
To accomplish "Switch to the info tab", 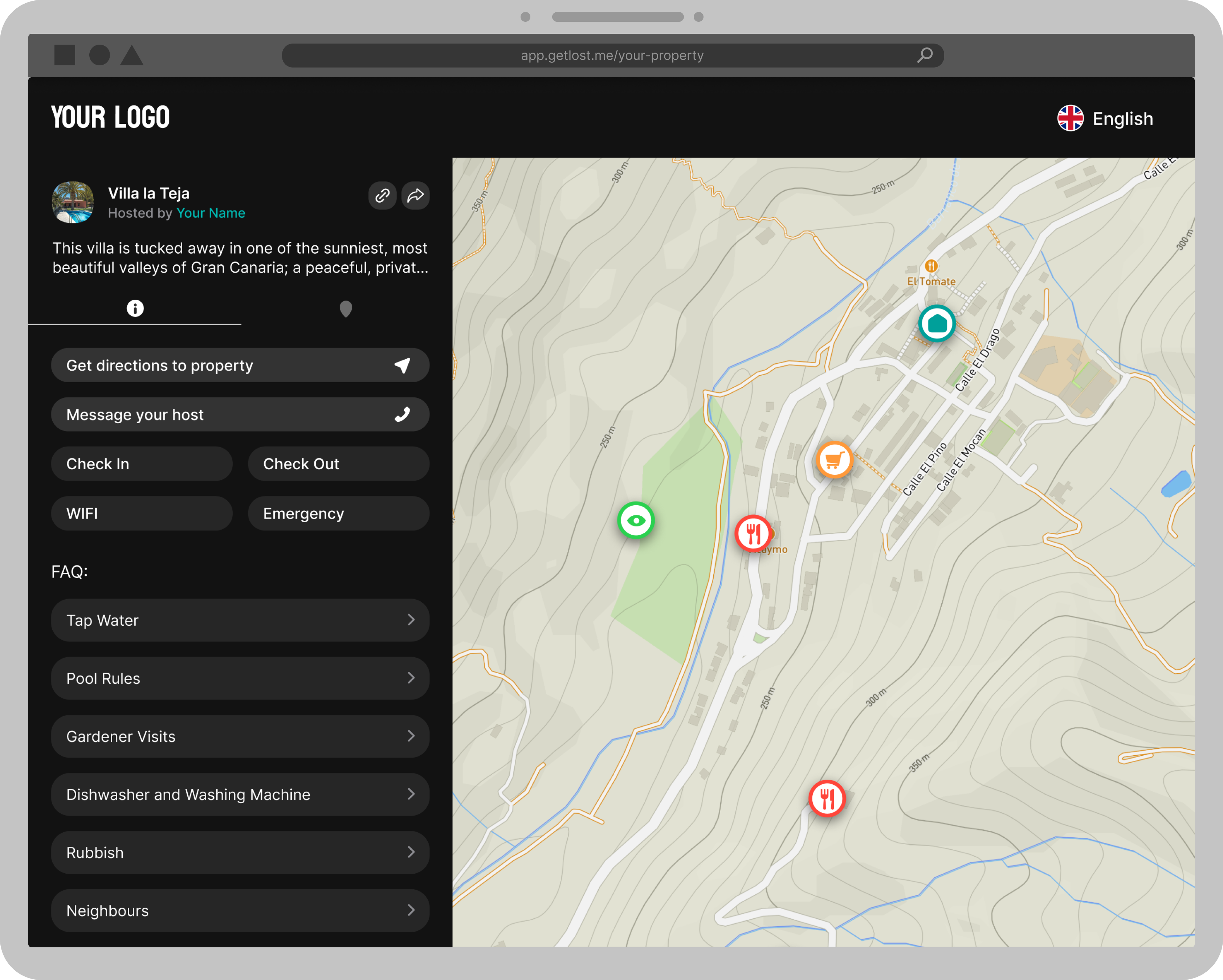I will 135,309.
